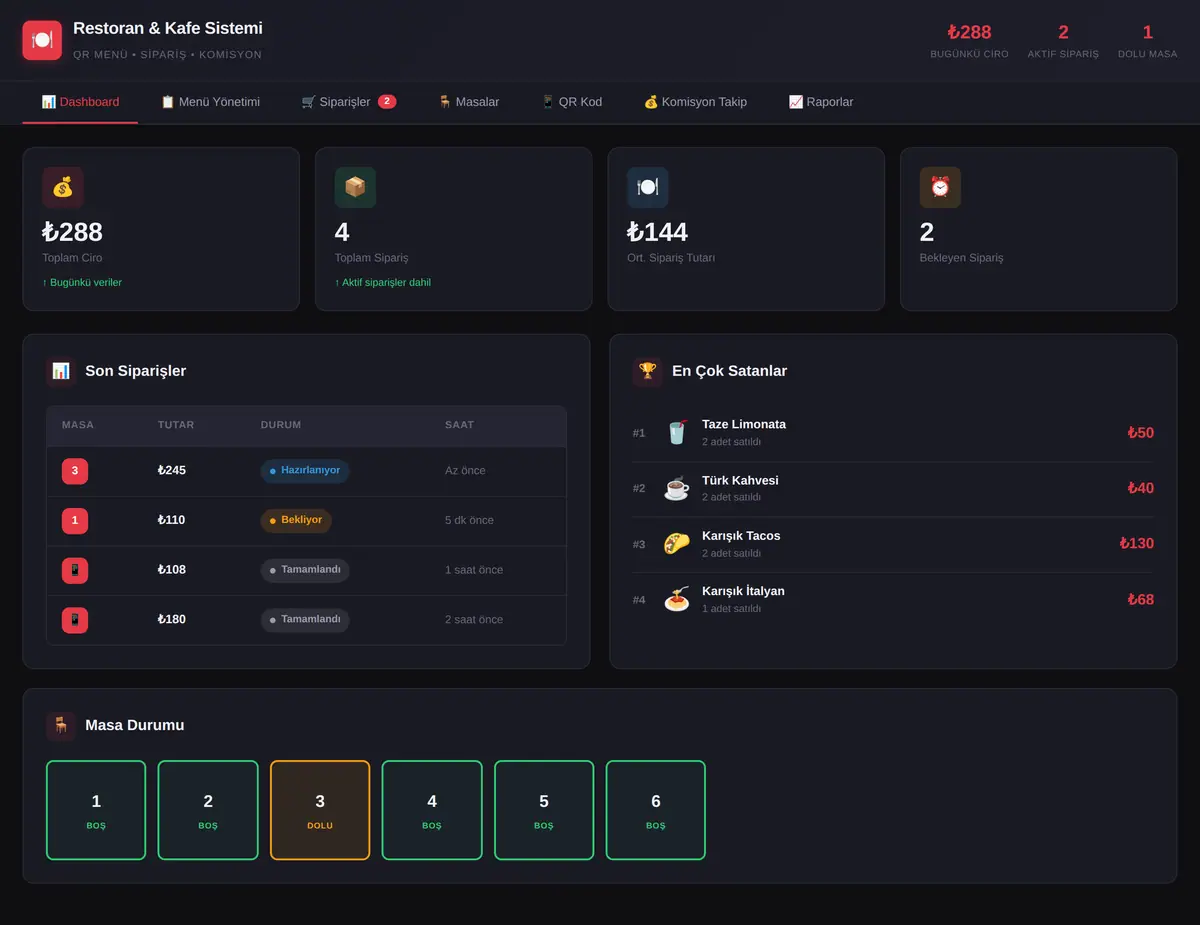Click the ₺245 order amount
The height and width of the screenshot is (925, 1200).
[x=172, y=471]
